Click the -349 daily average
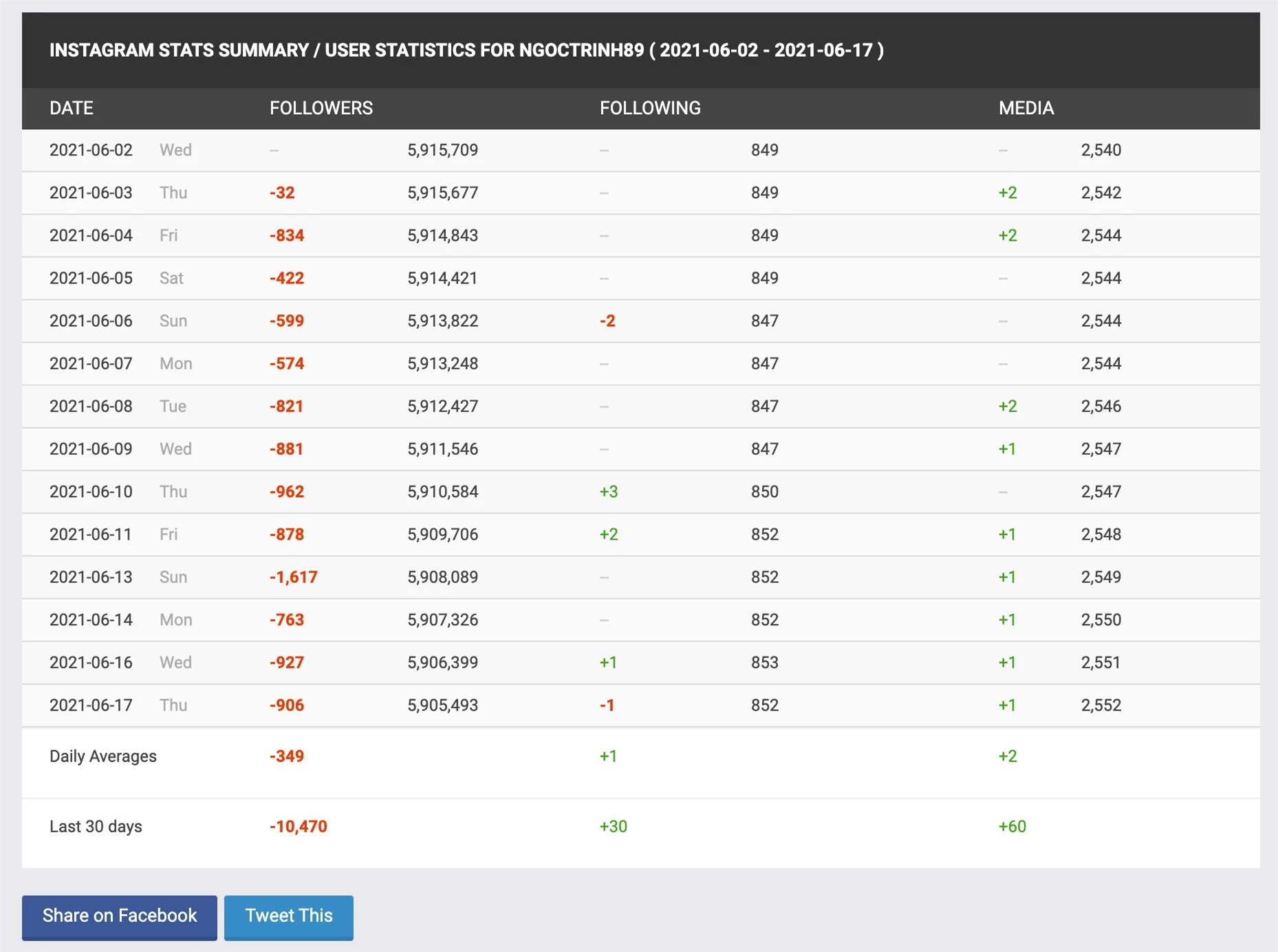 click(287, 756)
